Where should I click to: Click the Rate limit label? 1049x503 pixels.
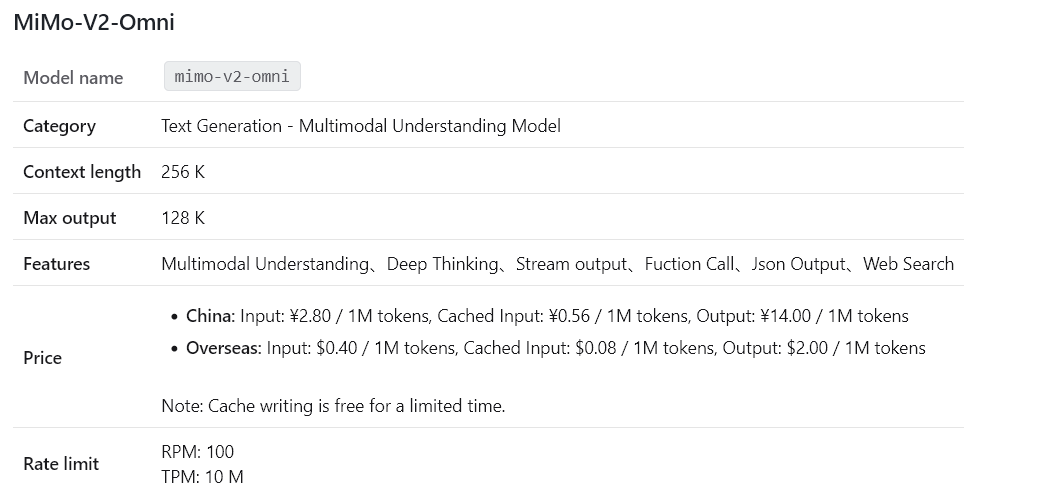pyautogui.click(x=61, y=464)
